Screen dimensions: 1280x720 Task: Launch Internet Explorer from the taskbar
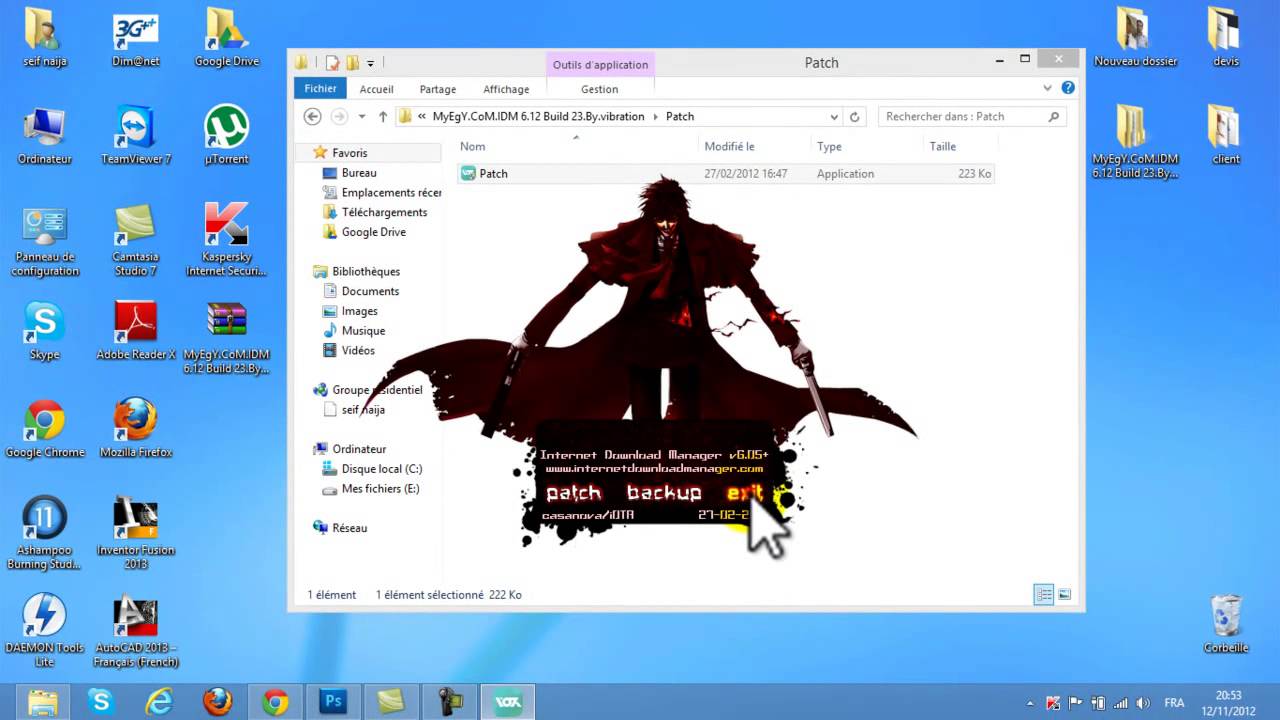[x=159, y=702]
